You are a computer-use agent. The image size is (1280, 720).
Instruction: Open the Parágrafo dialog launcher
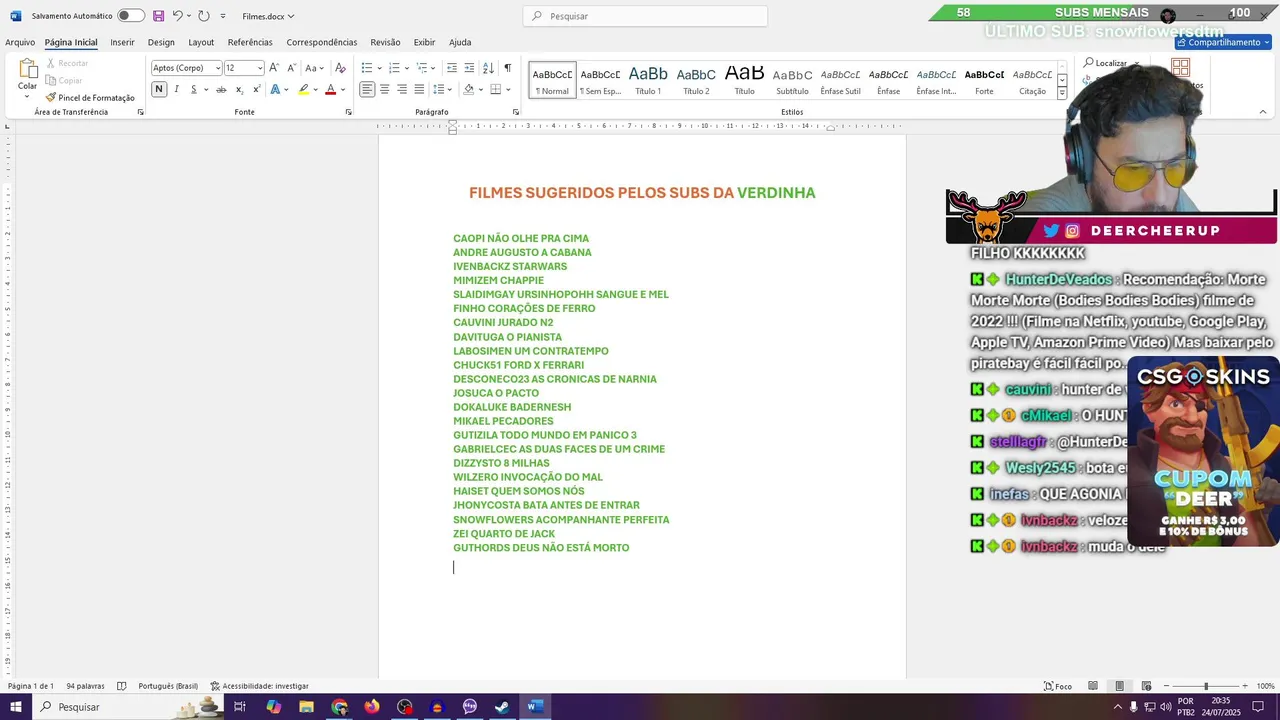point(515,112)
